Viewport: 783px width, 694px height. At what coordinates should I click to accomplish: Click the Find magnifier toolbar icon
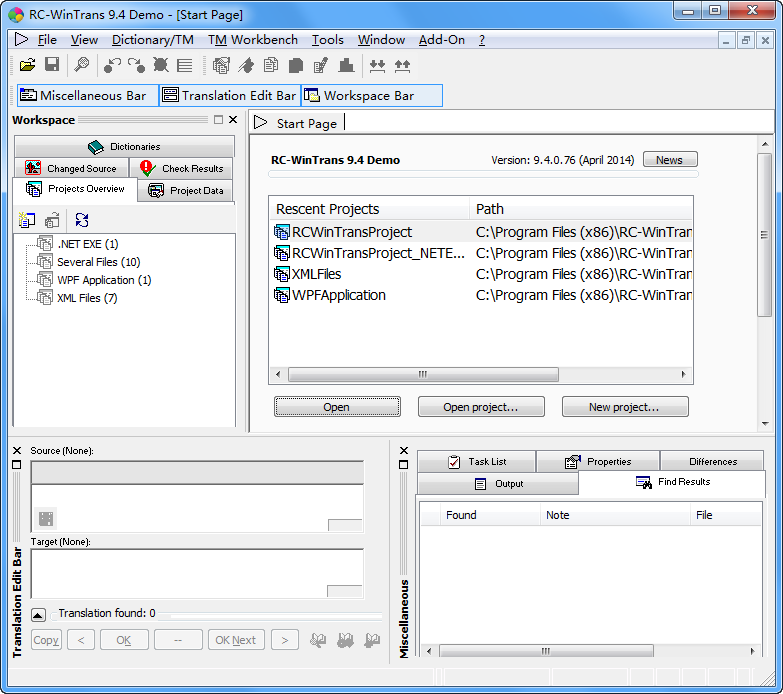point(81,65)
